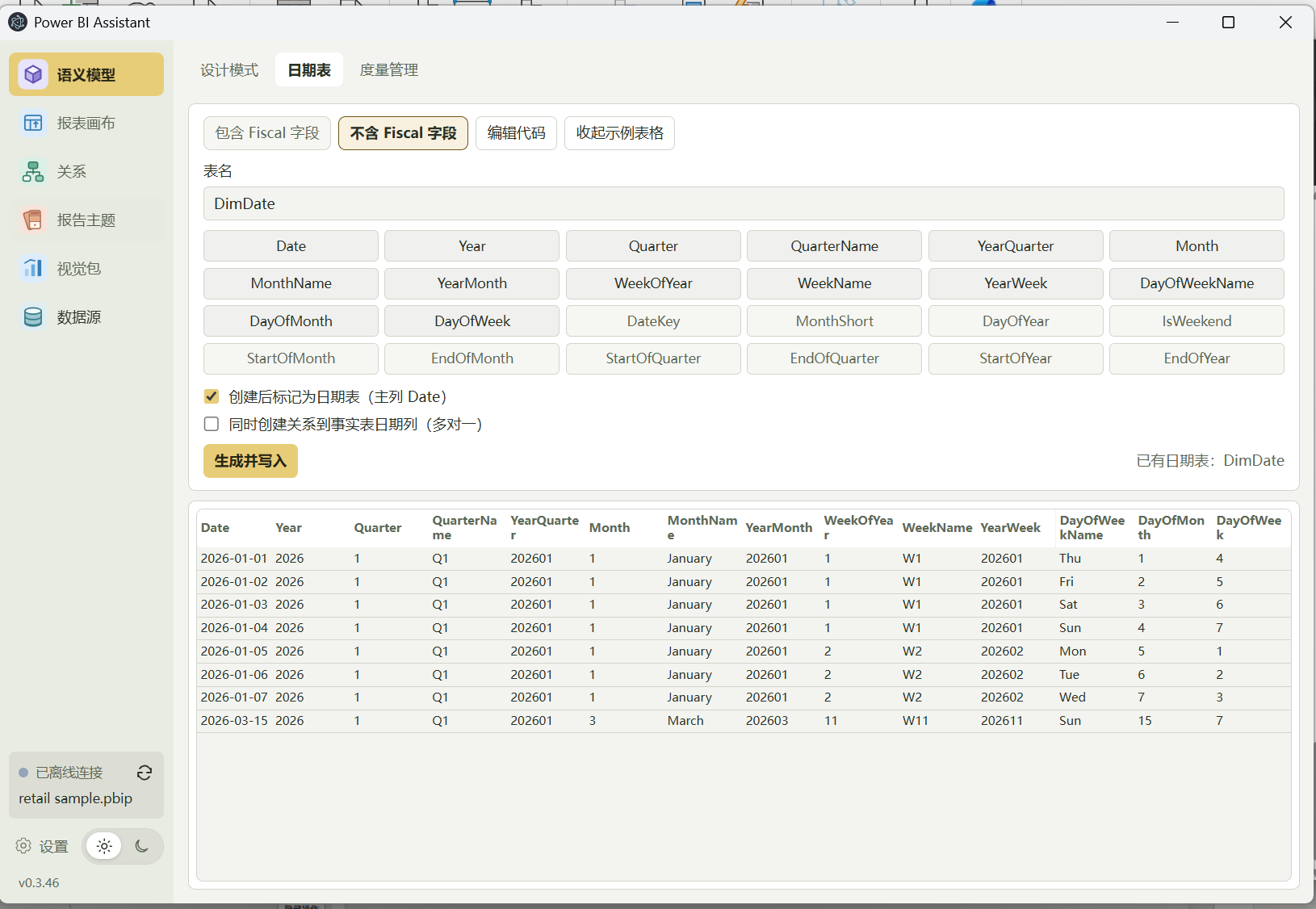Image resolution: width=1316 pixels, height=909 pixels.
Task: Open the 度量管理 tab
Action: point(388,70)
